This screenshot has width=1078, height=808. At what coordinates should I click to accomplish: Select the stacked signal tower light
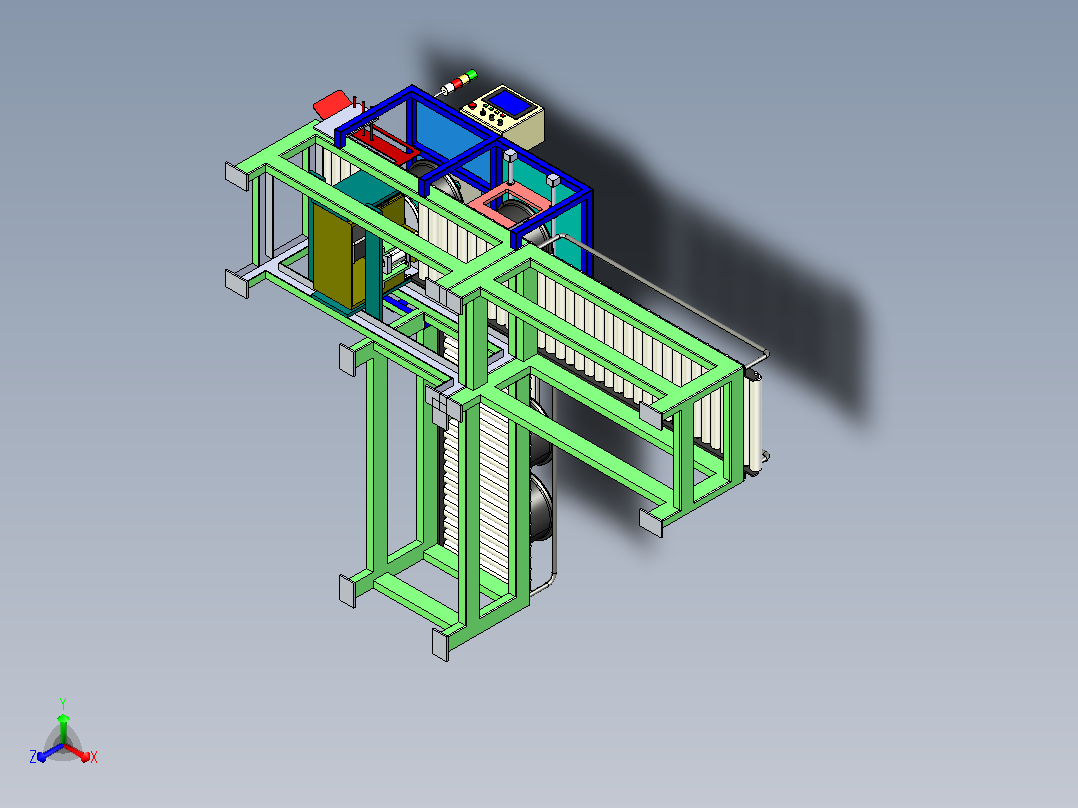[x=459, y=82]
